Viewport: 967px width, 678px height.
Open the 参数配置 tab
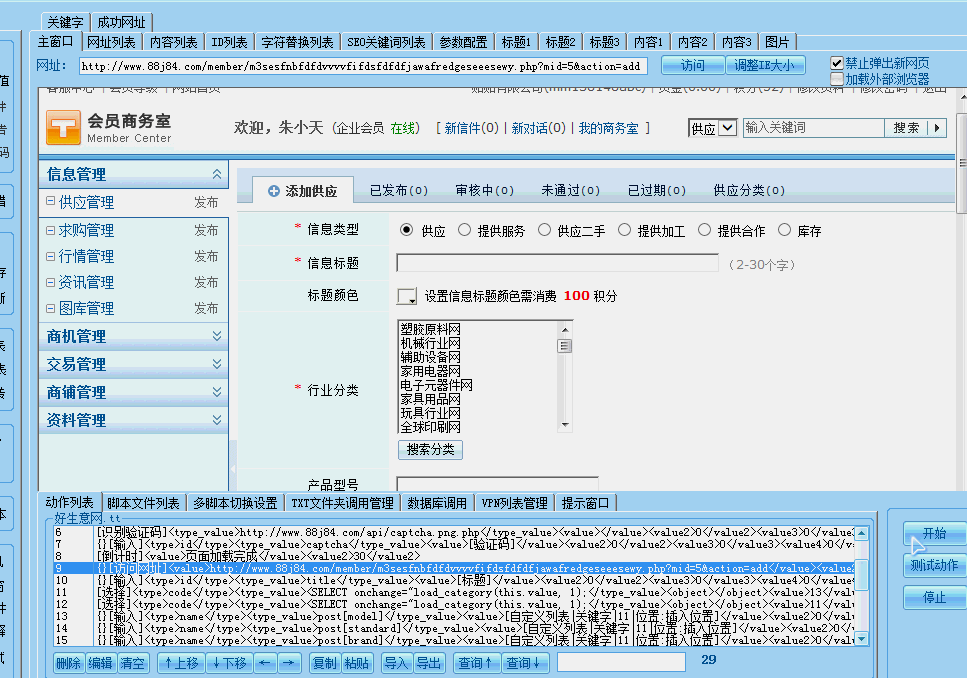pyautogui.click(x=463, y=42)
